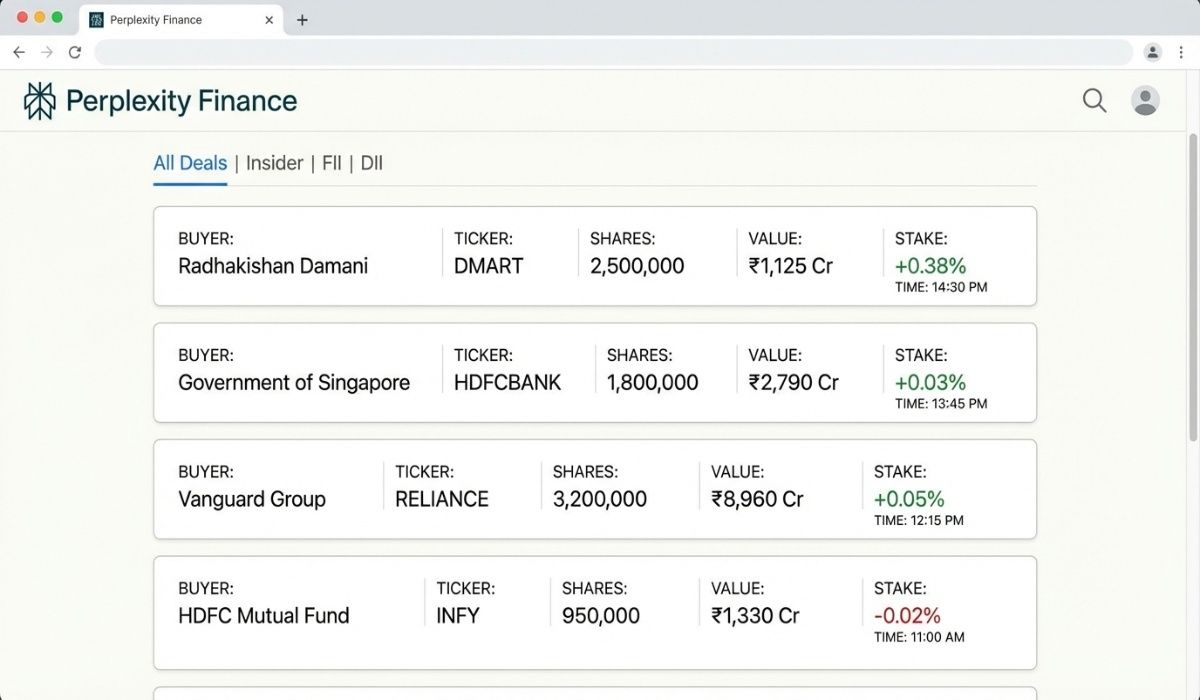This screenshot has height=700, width=1200.
Task: Select the Vanguard Group RELIANCE deal card
Action: (595, 489)
